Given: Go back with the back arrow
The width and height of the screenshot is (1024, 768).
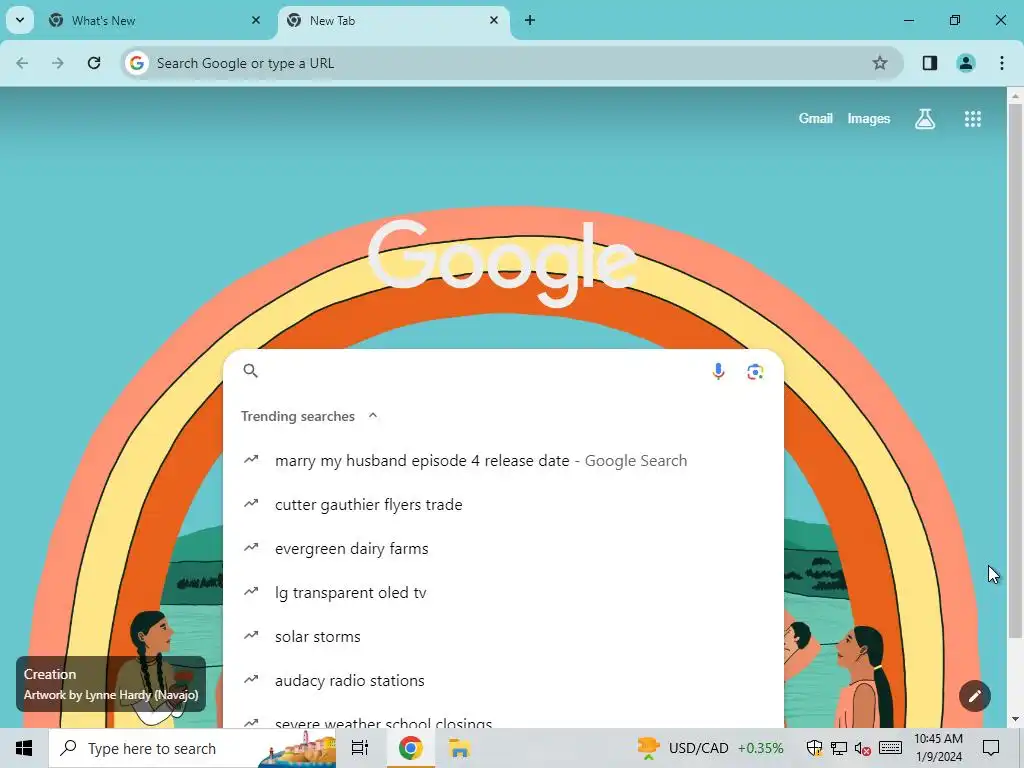Looking at the screenshot, I should point(22,63).
